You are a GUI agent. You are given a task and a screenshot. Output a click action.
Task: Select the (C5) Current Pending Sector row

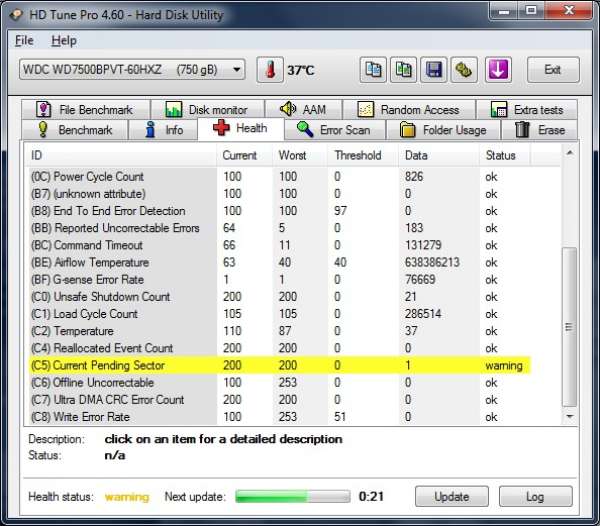coord(278,365)
